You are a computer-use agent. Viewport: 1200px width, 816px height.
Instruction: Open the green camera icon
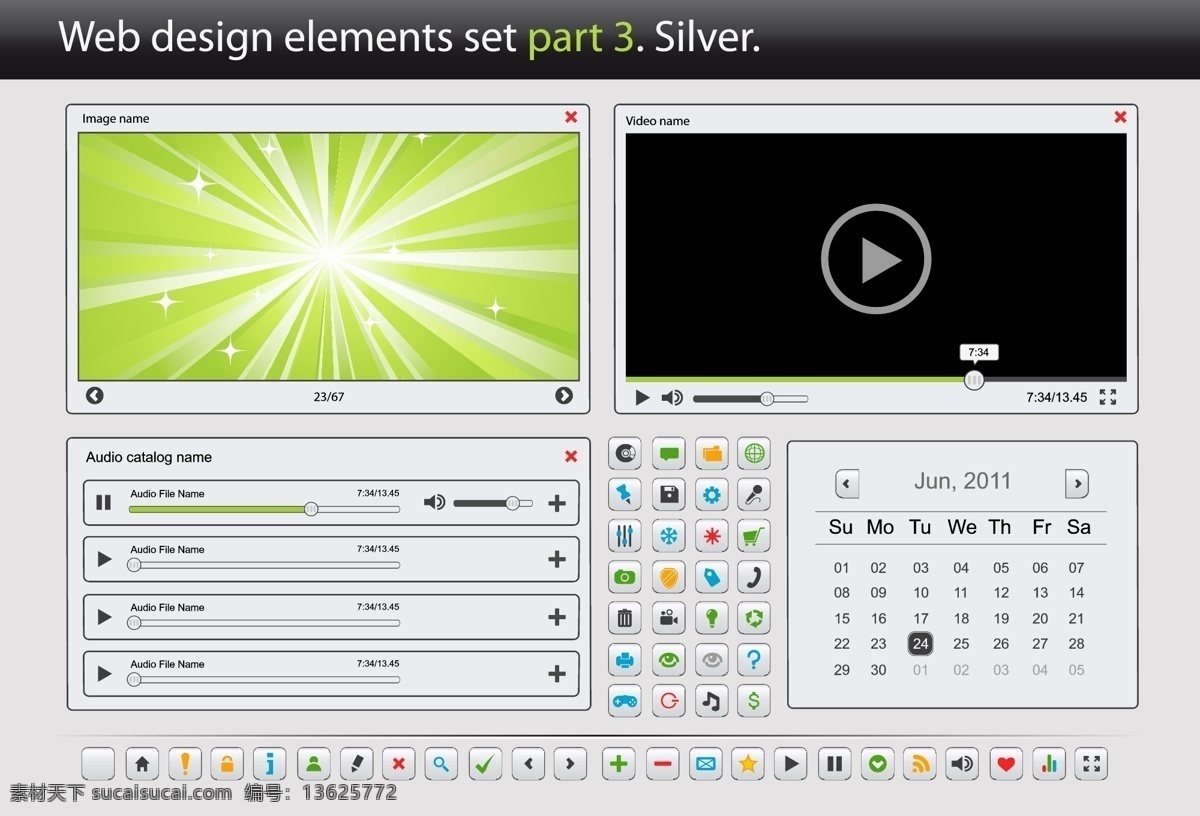625,577
